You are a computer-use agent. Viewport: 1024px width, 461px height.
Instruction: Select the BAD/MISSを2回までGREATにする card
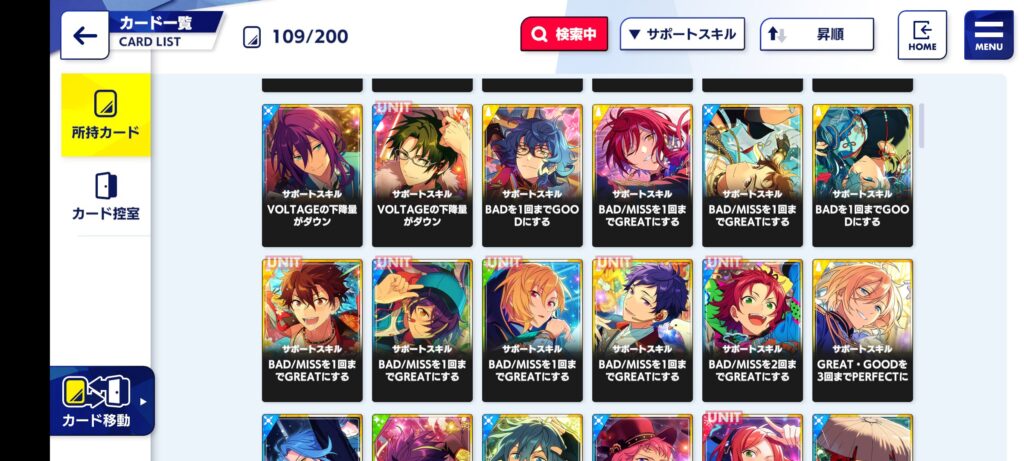coord(752,330)
